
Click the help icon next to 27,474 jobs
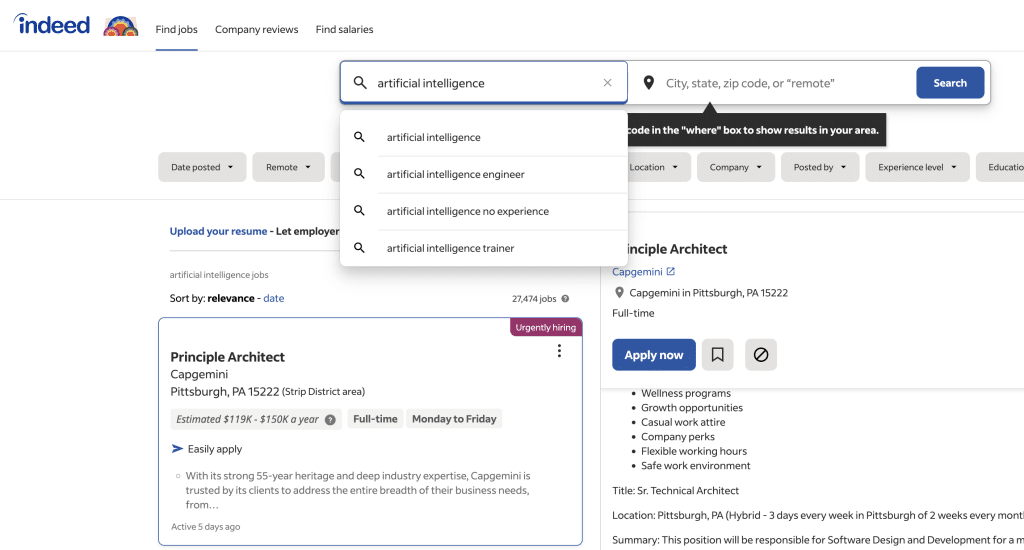[565, 299]
